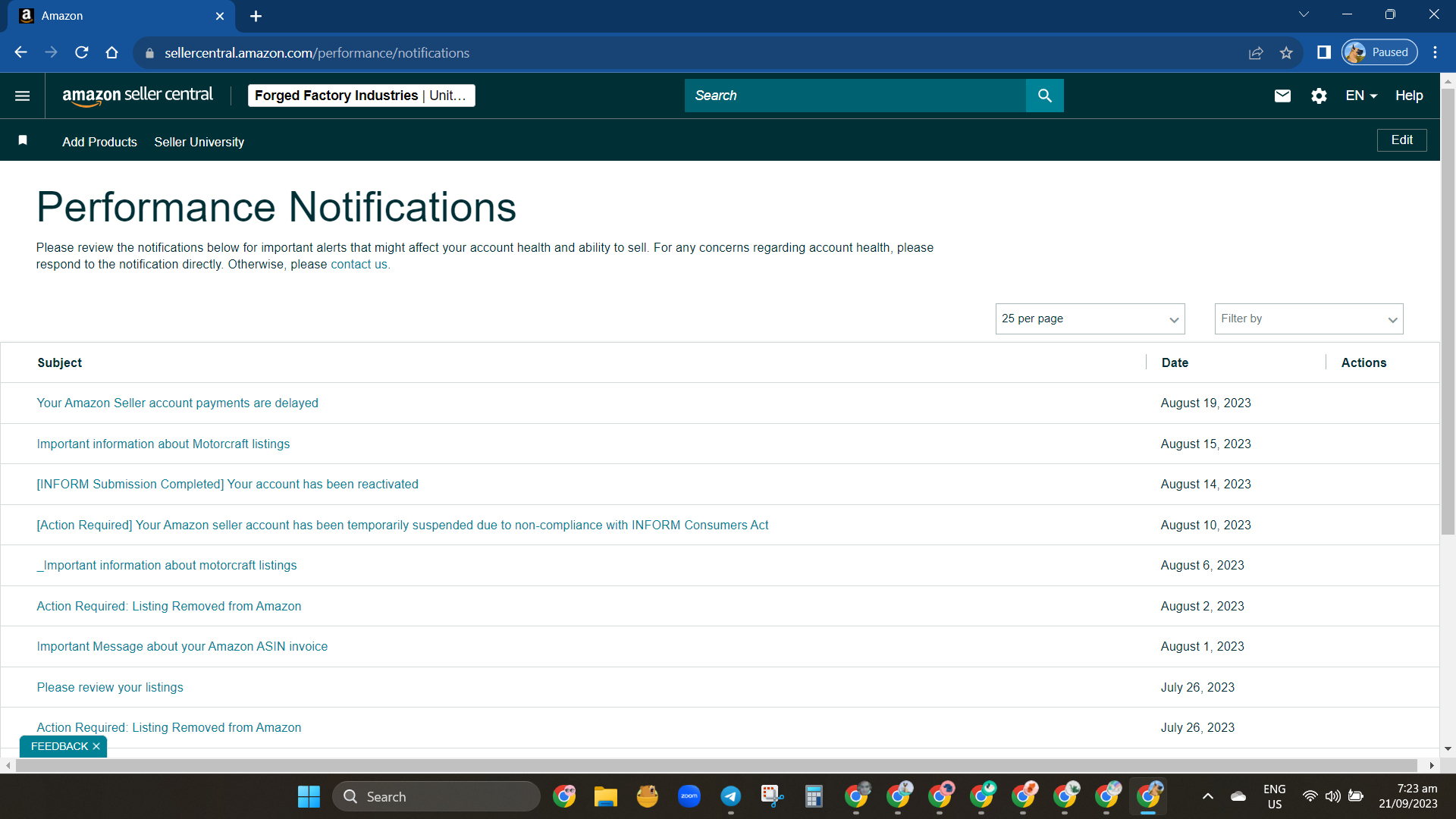Open Zoom from the taskbar
Screen dimensions: 1456x819
point(689,796)
